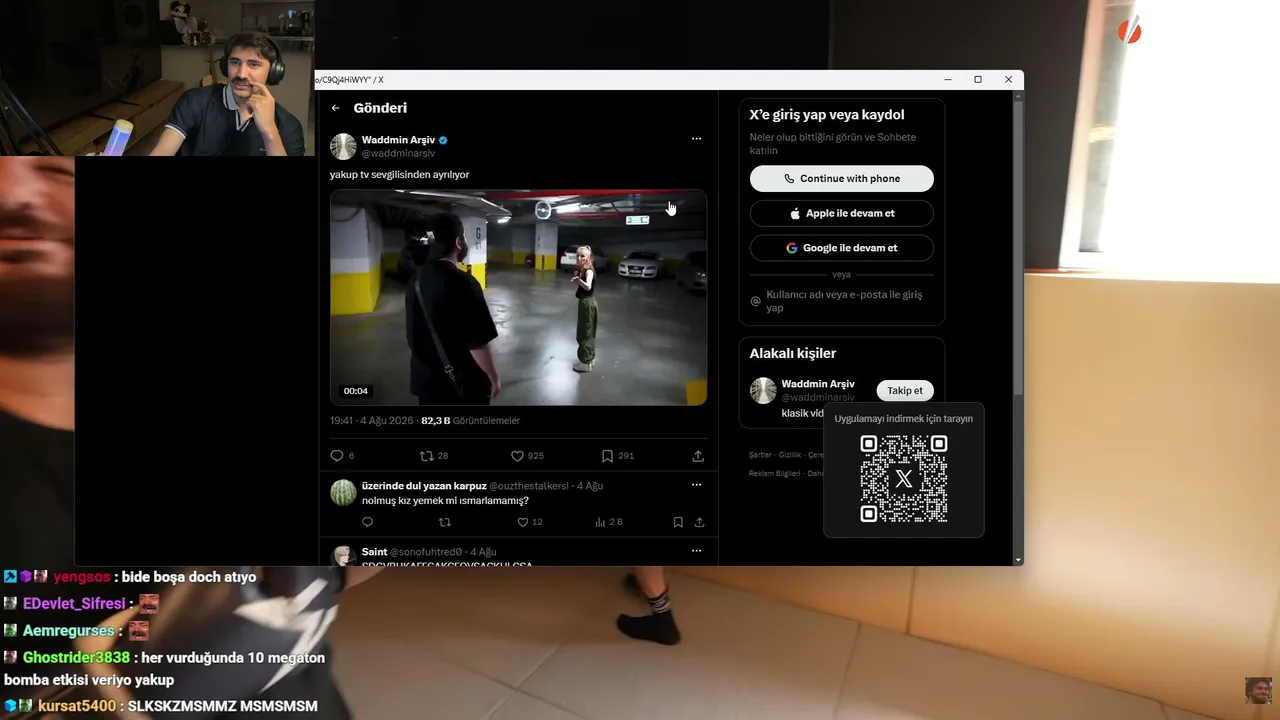
Task: Click 'Continue with phone' button
Action: [842, 179]
